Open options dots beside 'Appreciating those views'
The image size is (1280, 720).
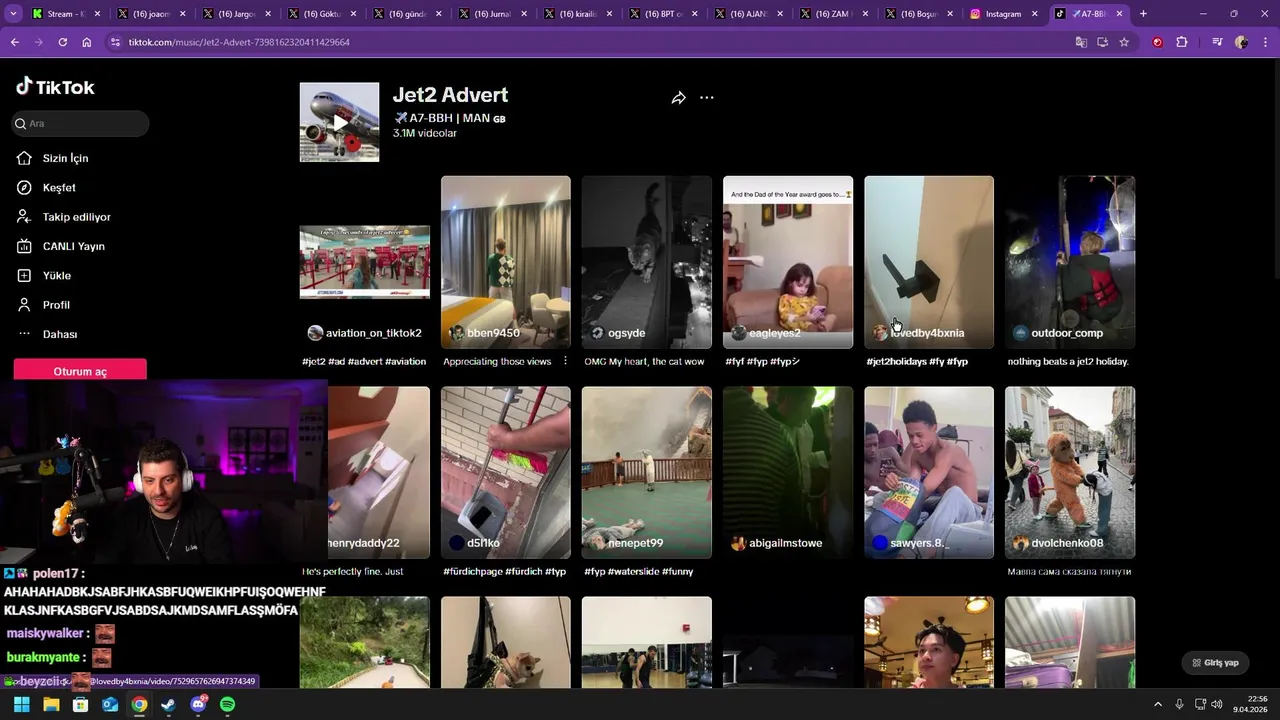tap(565, 361)
